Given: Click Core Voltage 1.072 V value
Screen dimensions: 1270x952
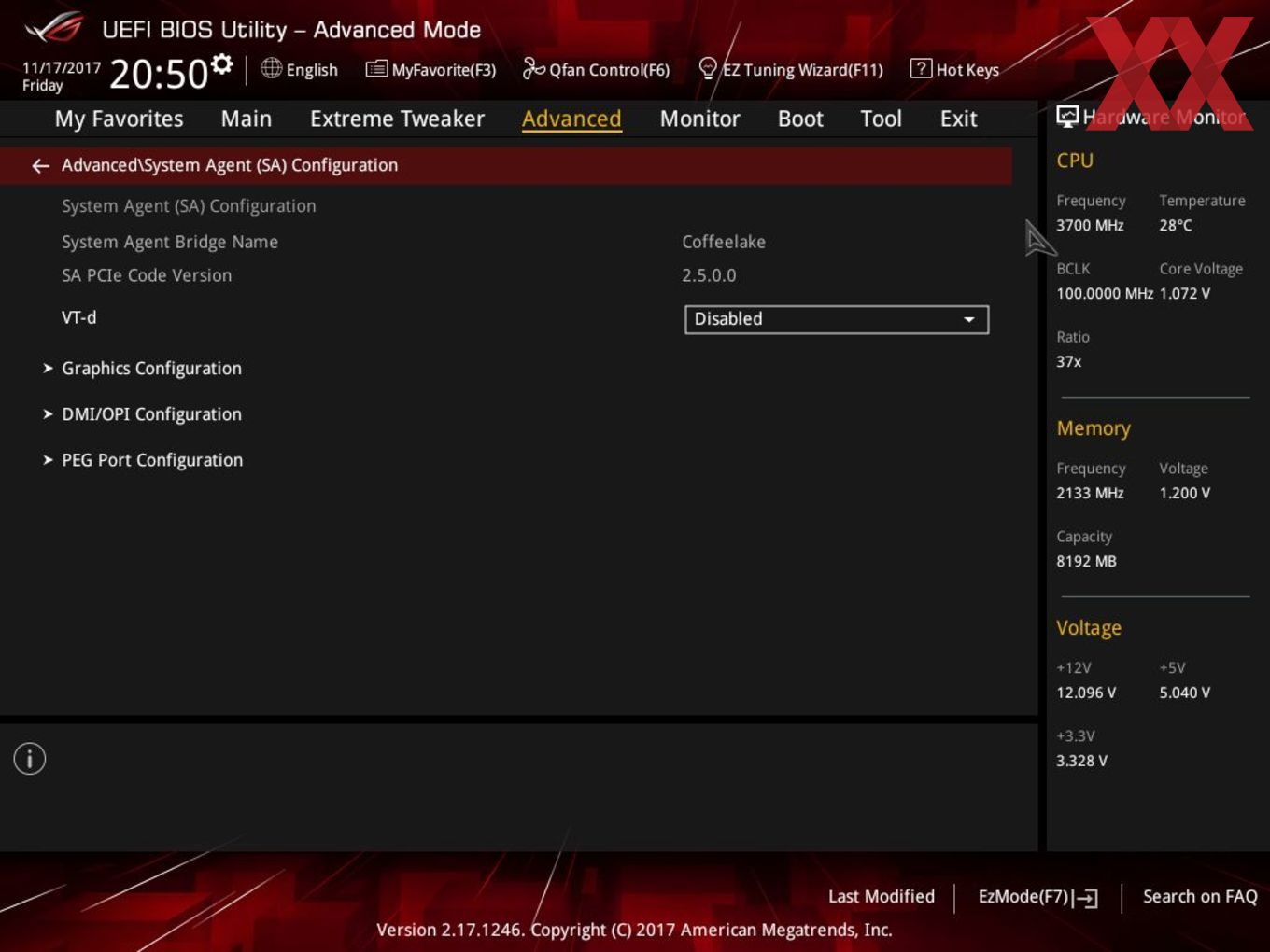Looking at the screenshot, I should [x=1185, y=293].
